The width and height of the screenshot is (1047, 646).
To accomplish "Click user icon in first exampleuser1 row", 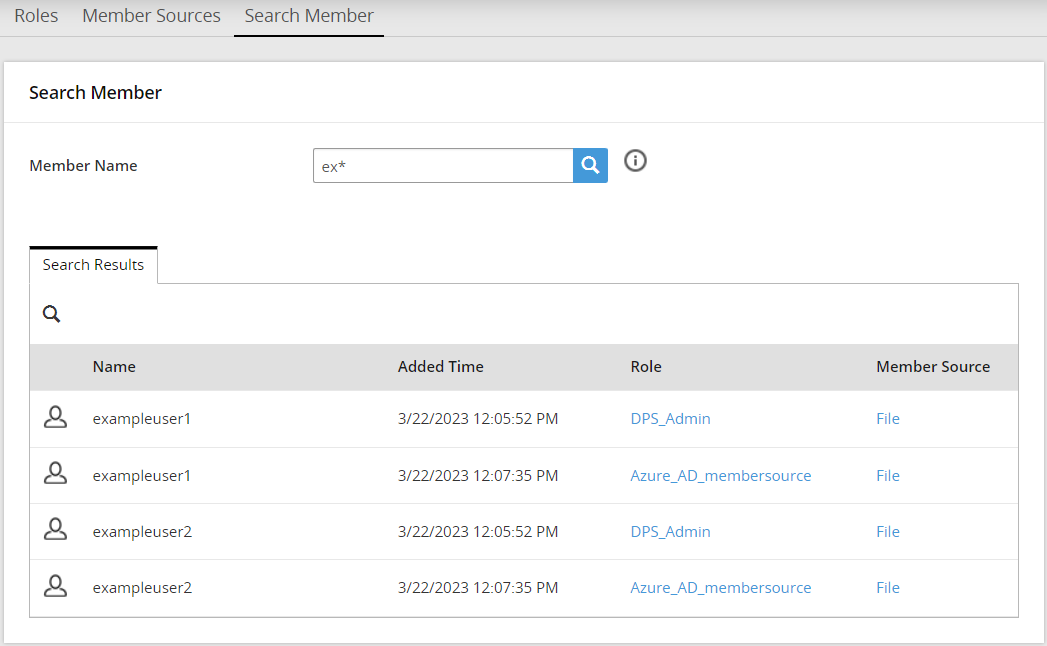I will [56, 418].
